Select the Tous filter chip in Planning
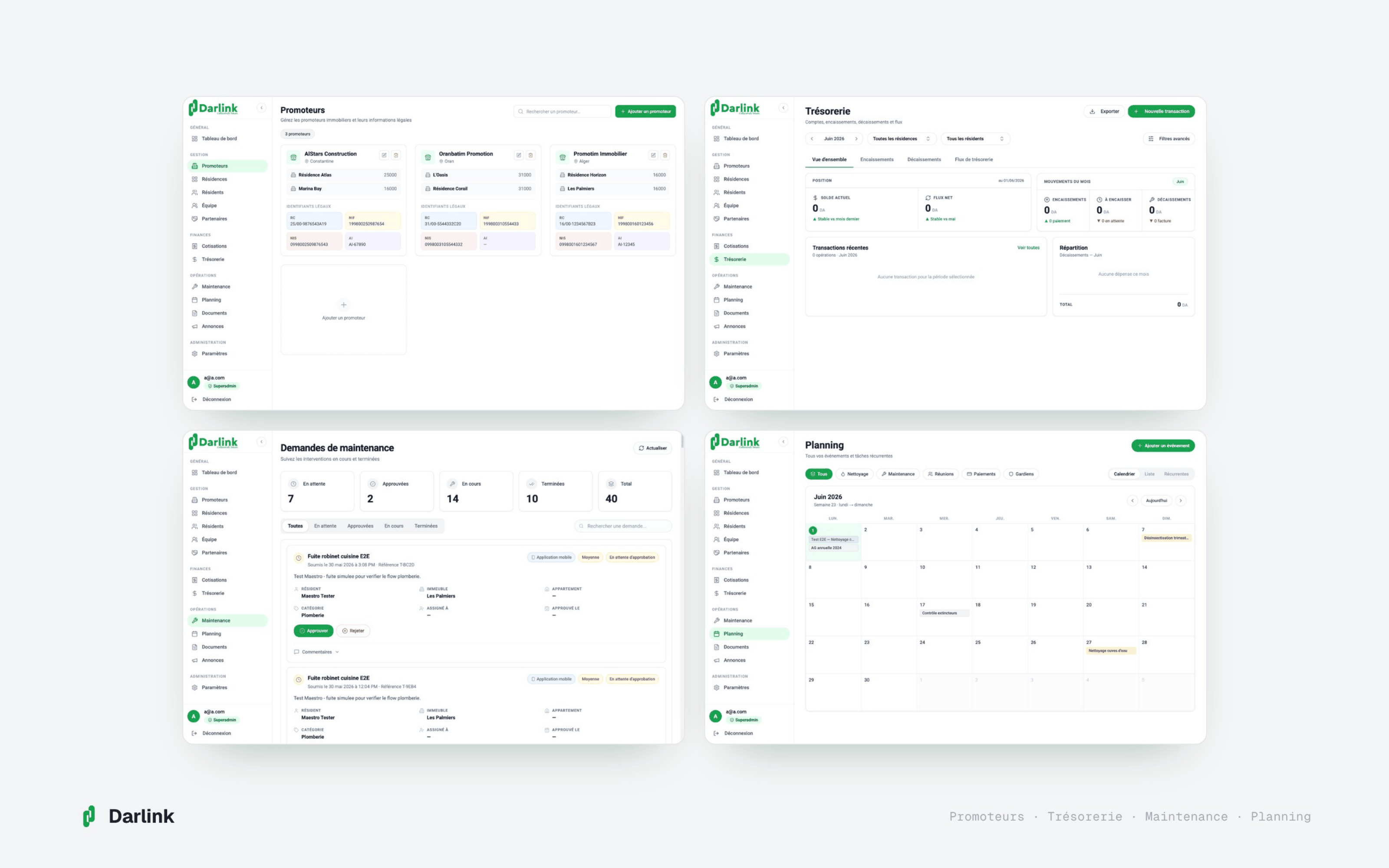The height and width of the screenshot is (868, 1389). coord(819,474)
